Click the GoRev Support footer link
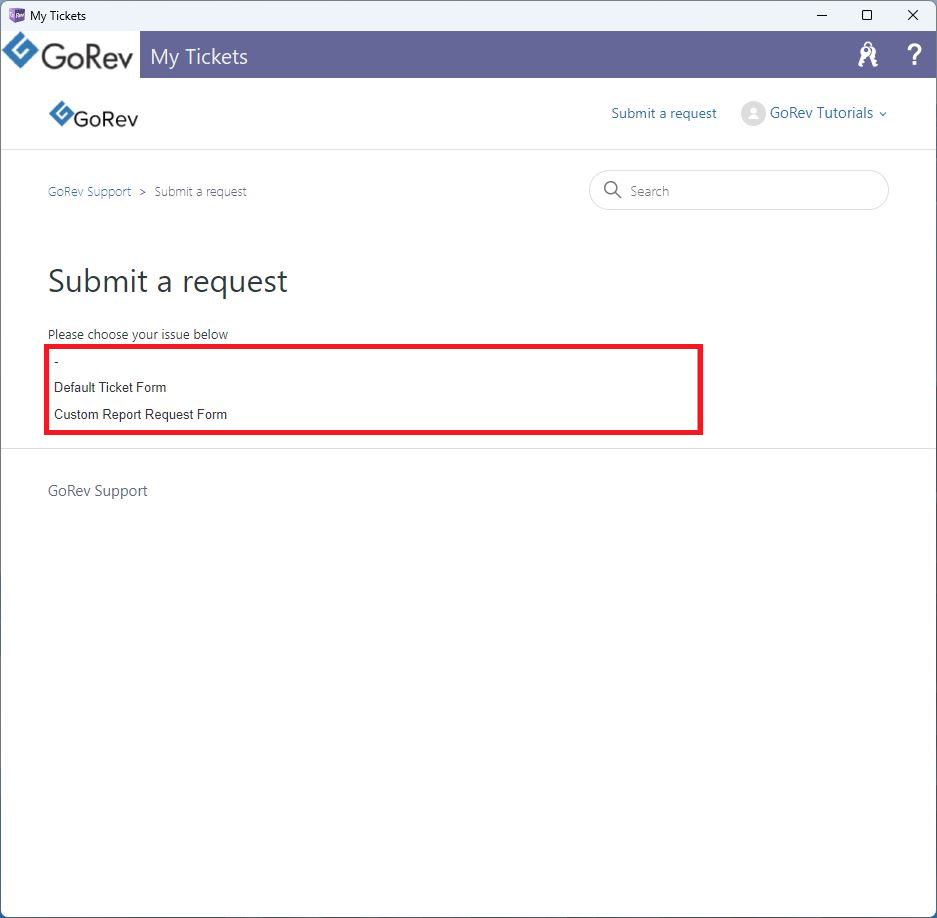The height and width of the screenshot is (918, 937). (97, 491)
